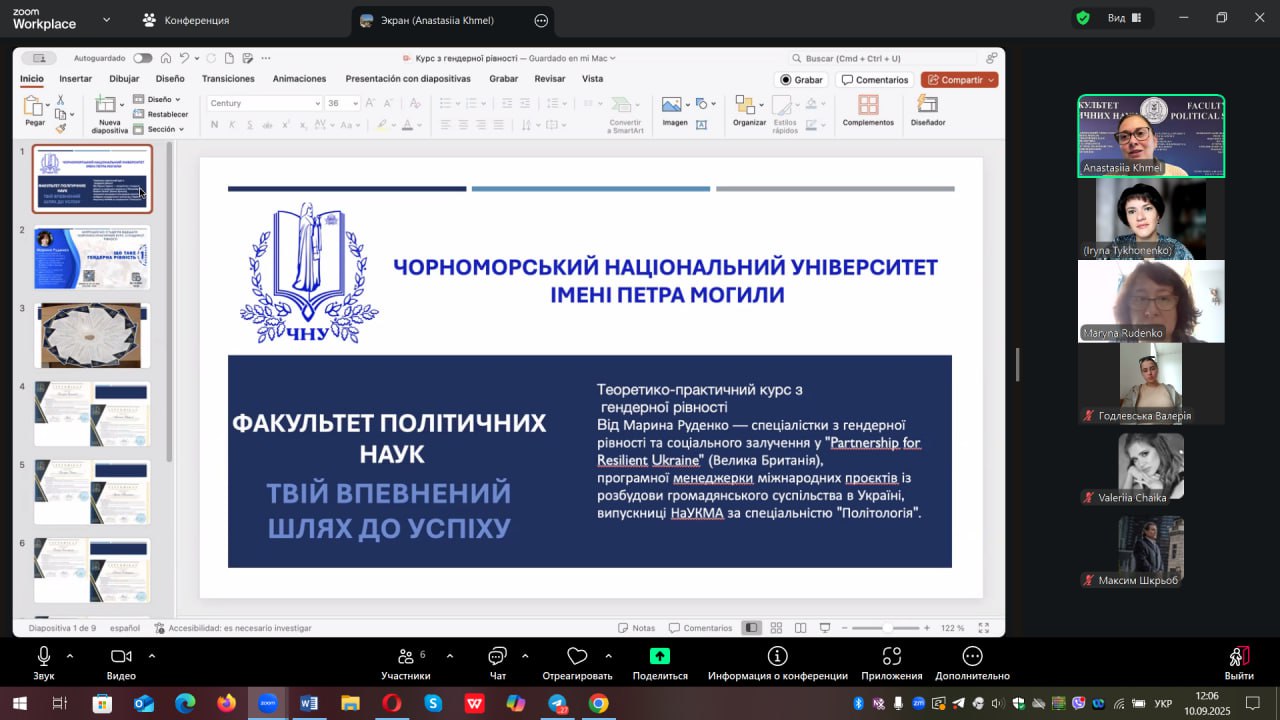Open Участники participants panel
The image size is (1280, 720).
[406, 664]
